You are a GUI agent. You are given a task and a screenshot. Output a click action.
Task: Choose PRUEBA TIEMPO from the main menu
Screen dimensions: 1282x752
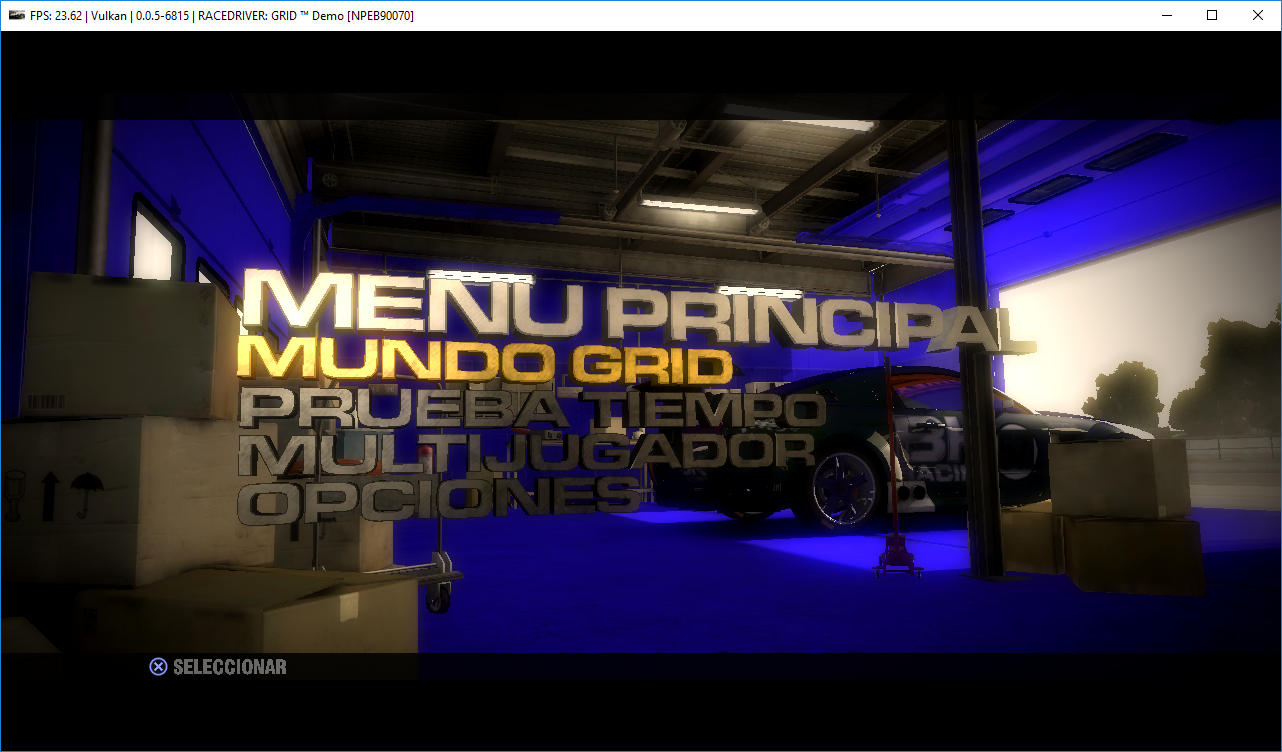(534, 408)
